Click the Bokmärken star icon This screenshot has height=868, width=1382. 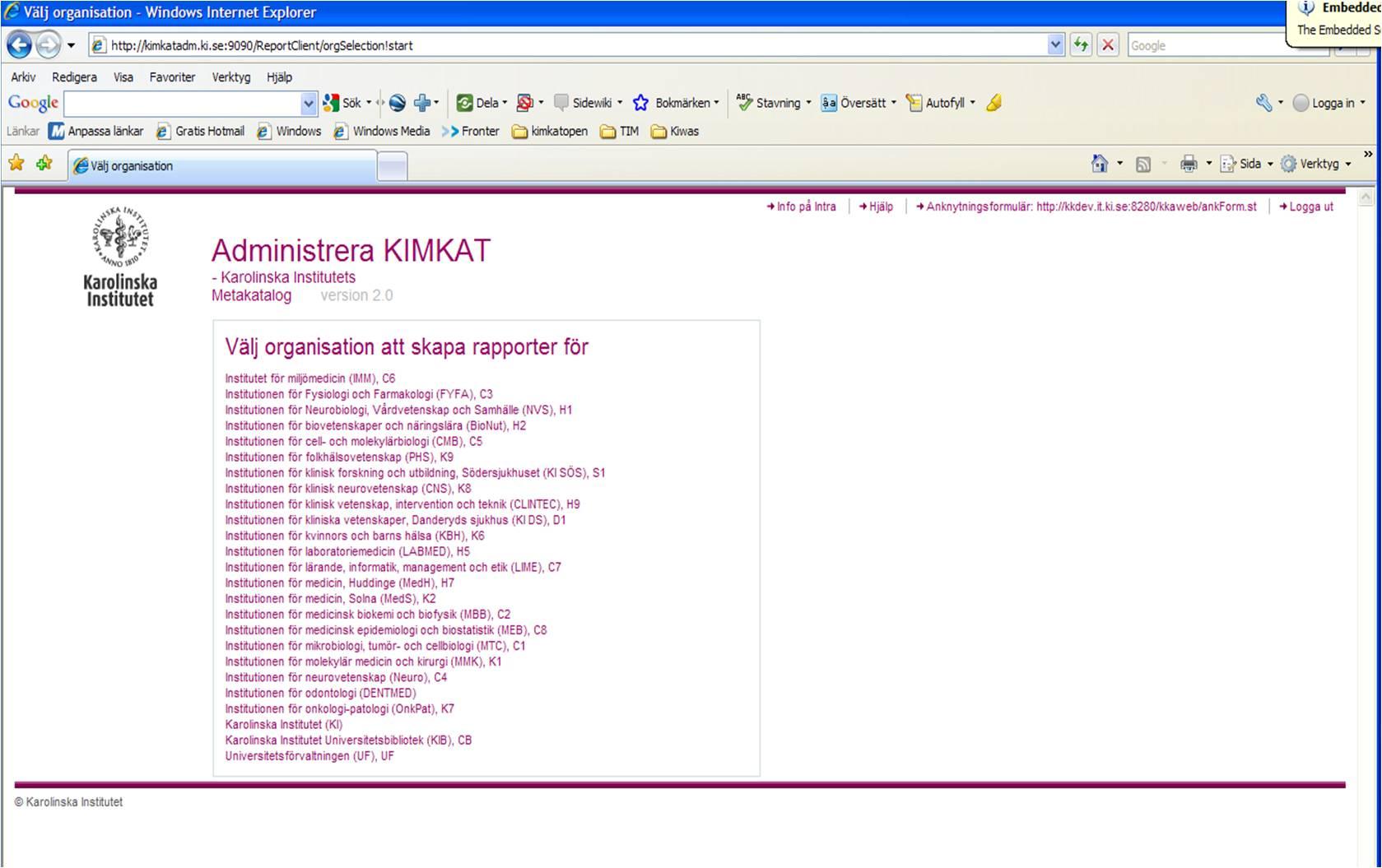pos(640,103)
